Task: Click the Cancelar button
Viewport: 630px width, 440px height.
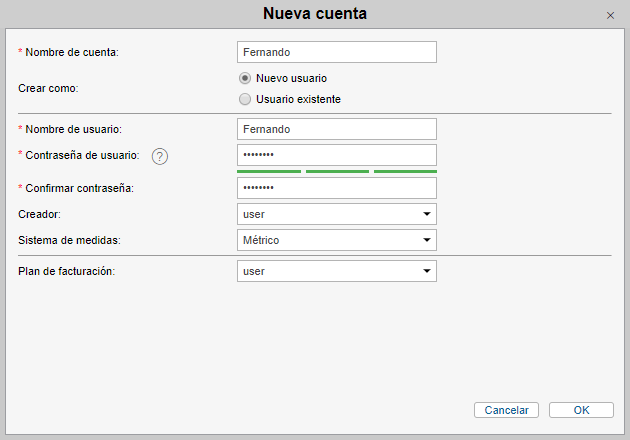Action: point(506,410)
